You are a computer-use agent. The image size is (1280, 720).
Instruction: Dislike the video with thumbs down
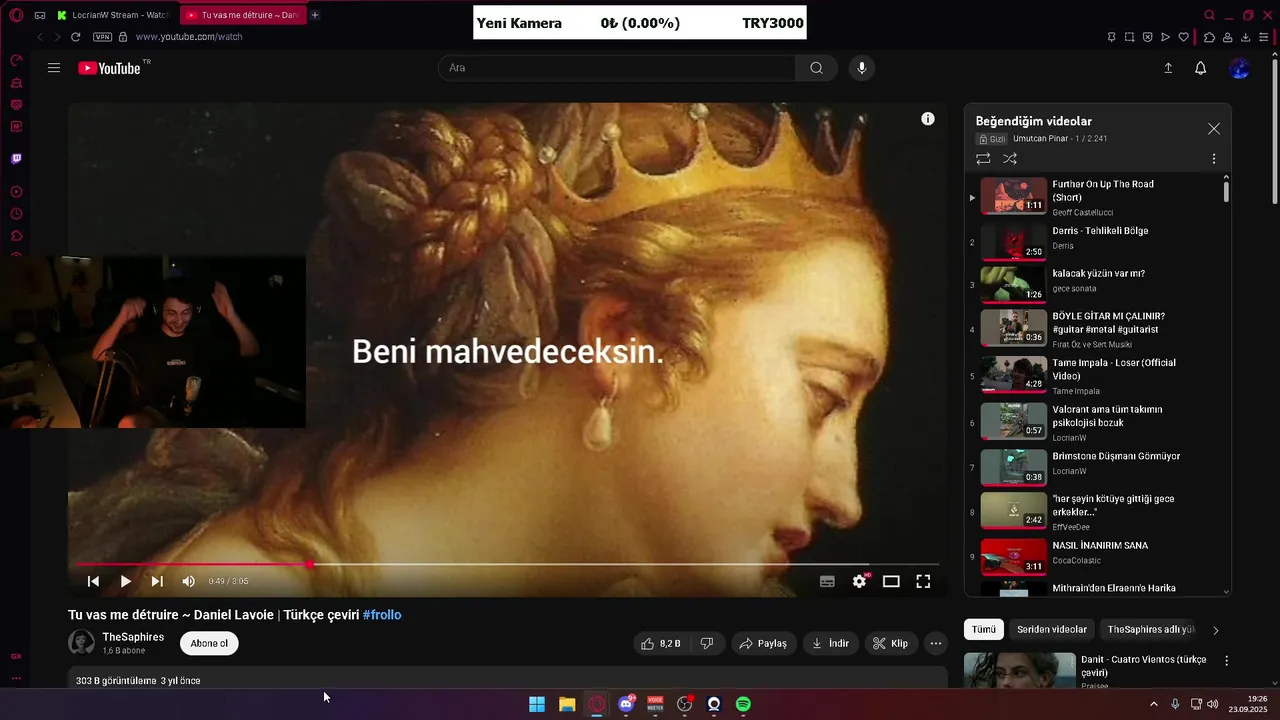click(x=707, y=643)
